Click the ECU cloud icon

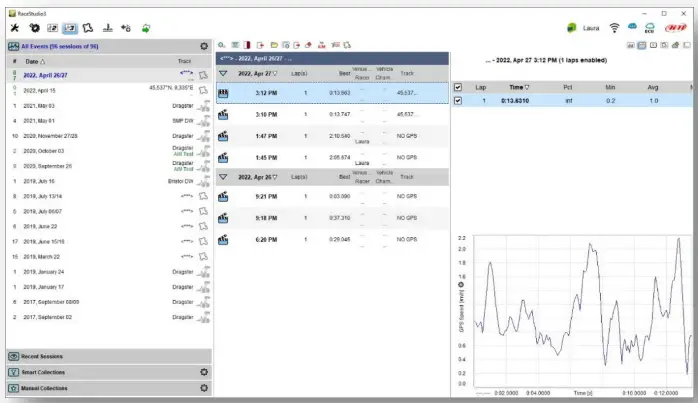click(649, 28)
